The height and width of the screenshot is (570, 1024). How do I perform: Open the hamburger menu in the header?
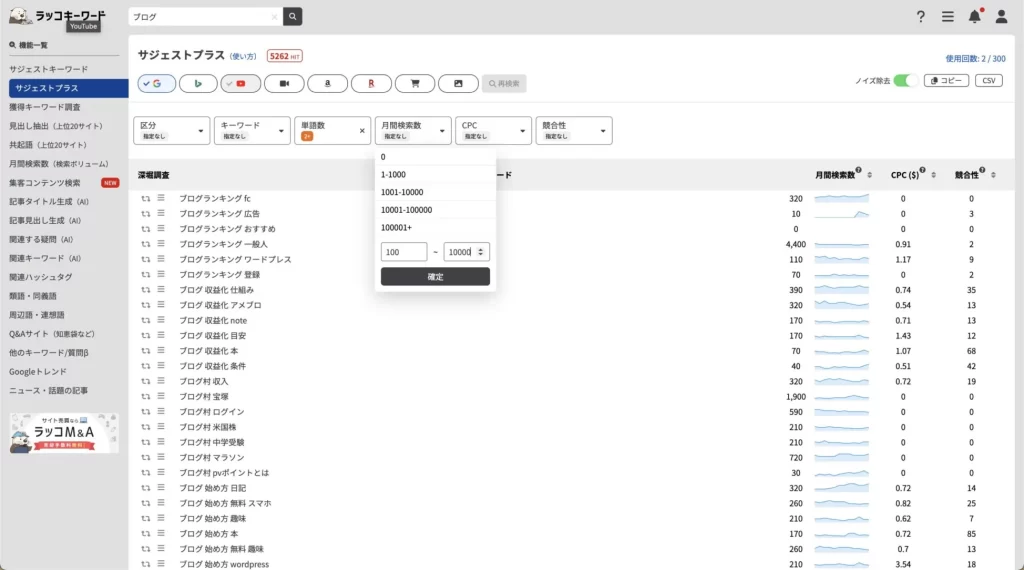(x=947, y=17)
